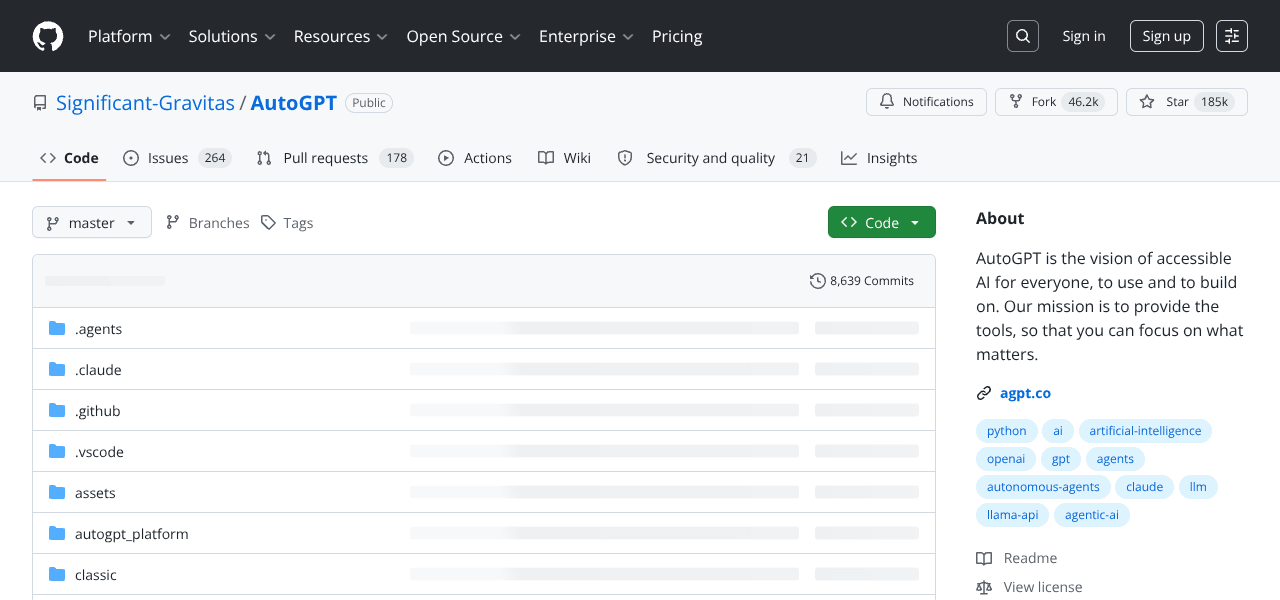Click the Sign up button
1280x600 pixels.
1166,36
